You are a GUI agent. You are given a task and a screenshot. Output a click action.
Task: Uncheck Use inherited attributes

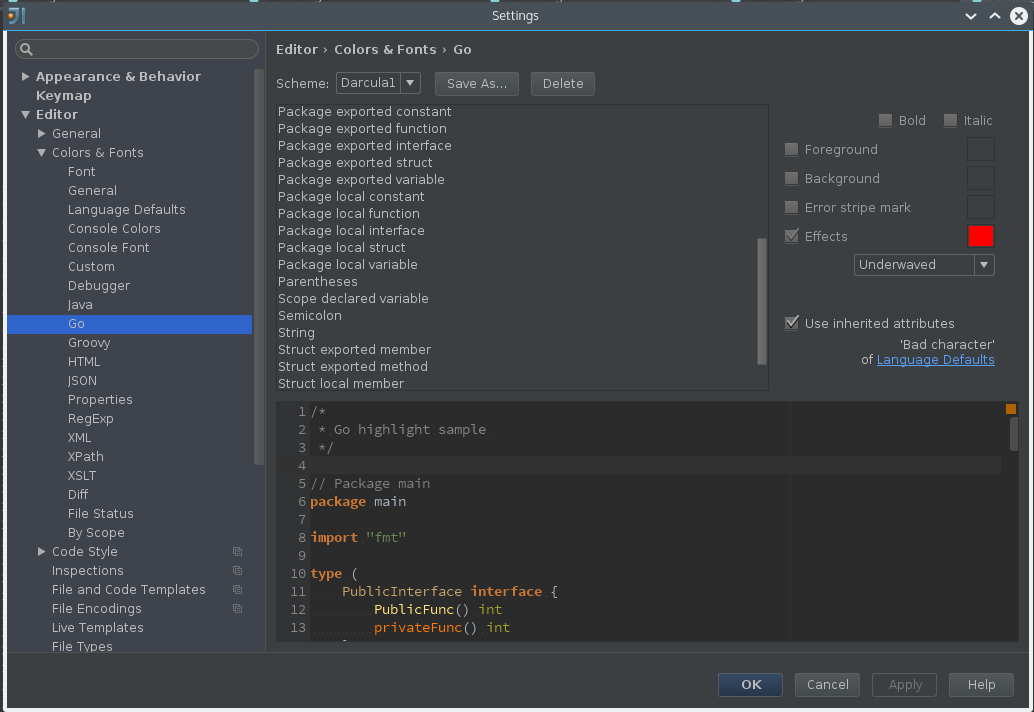[791, 323]
